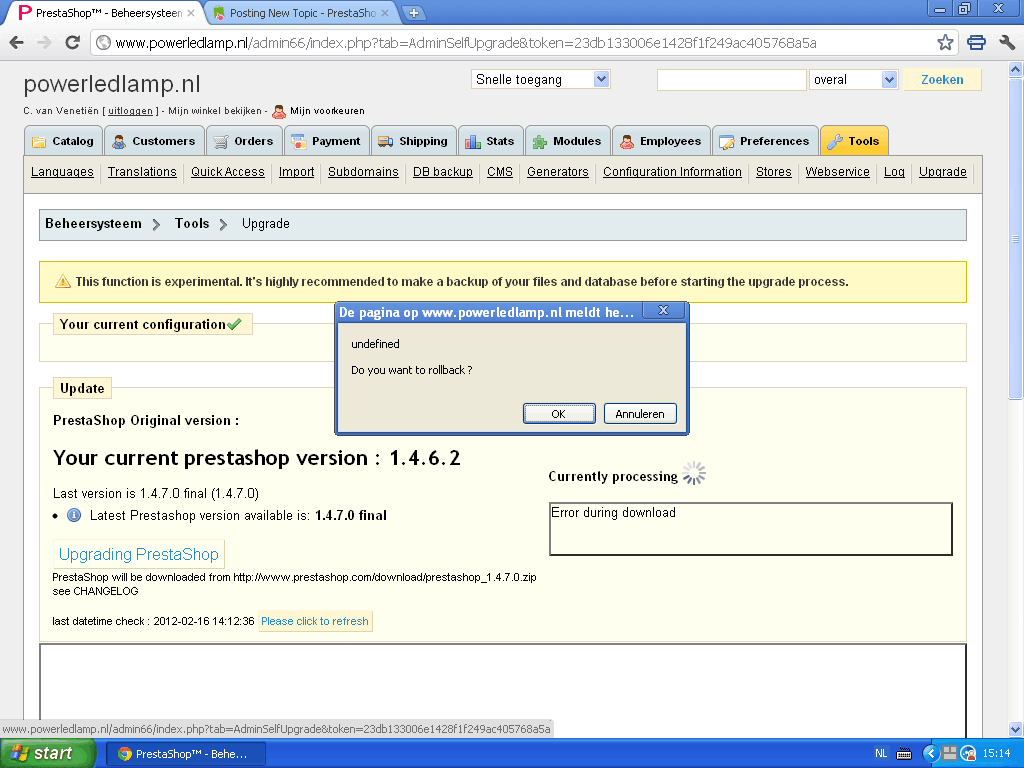Open the Quick Access submenu link

click(x=228, y=172)
